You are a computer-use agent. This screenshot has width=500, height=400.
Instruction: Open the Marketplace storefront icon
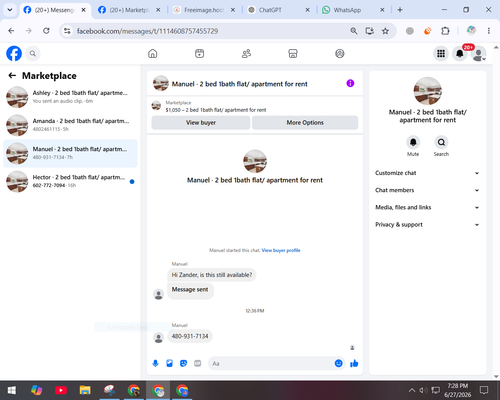293,54
